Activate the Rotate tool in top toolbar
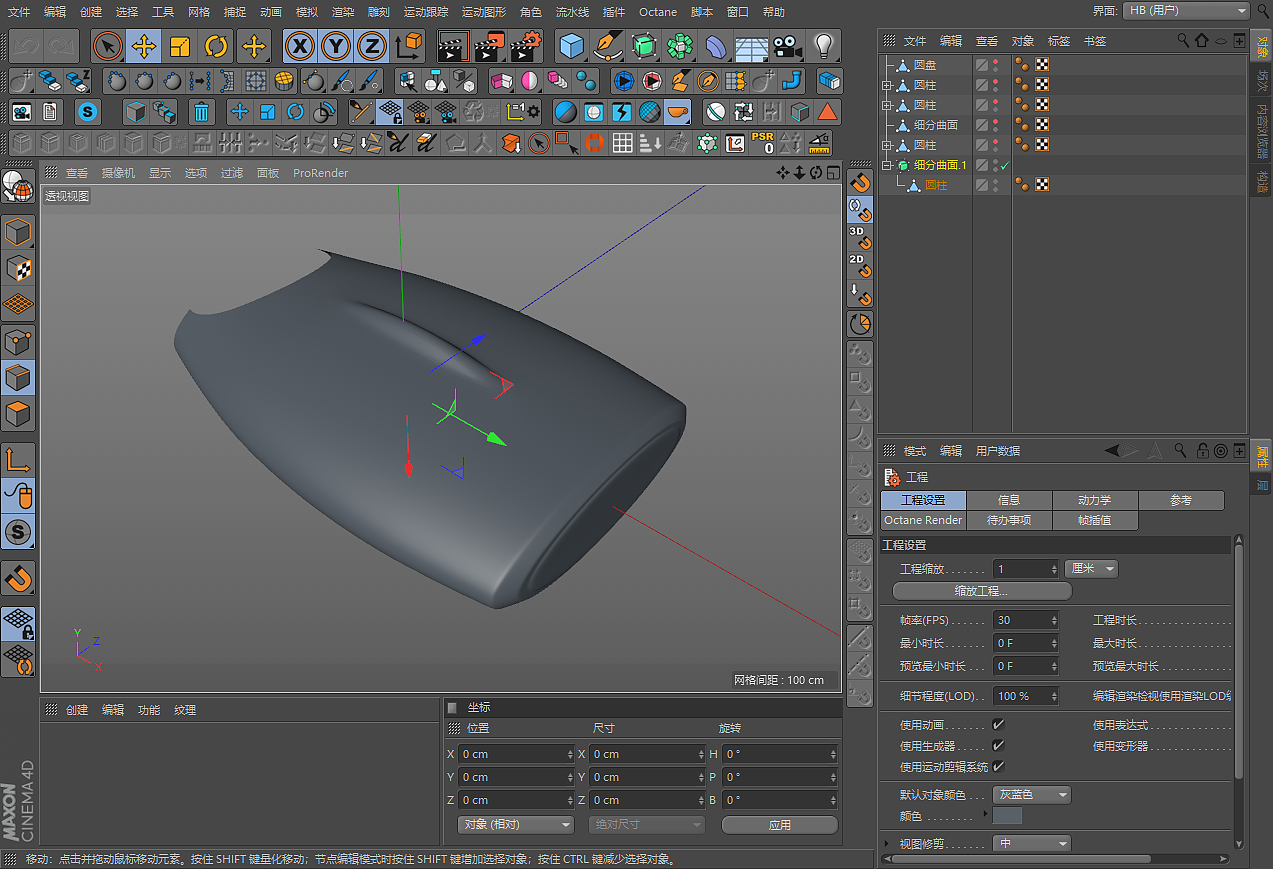Viewport: 1273px width, 869px height. pyautogui.click(x=216, y=46)
